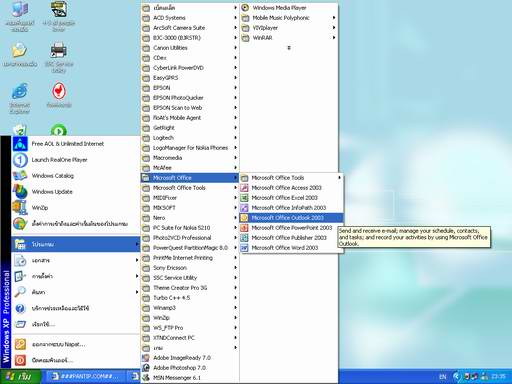This screenshot has height=384, width=512.
Task: Open the EPSON PhotoQuicker folder
Action: [189, 98]
